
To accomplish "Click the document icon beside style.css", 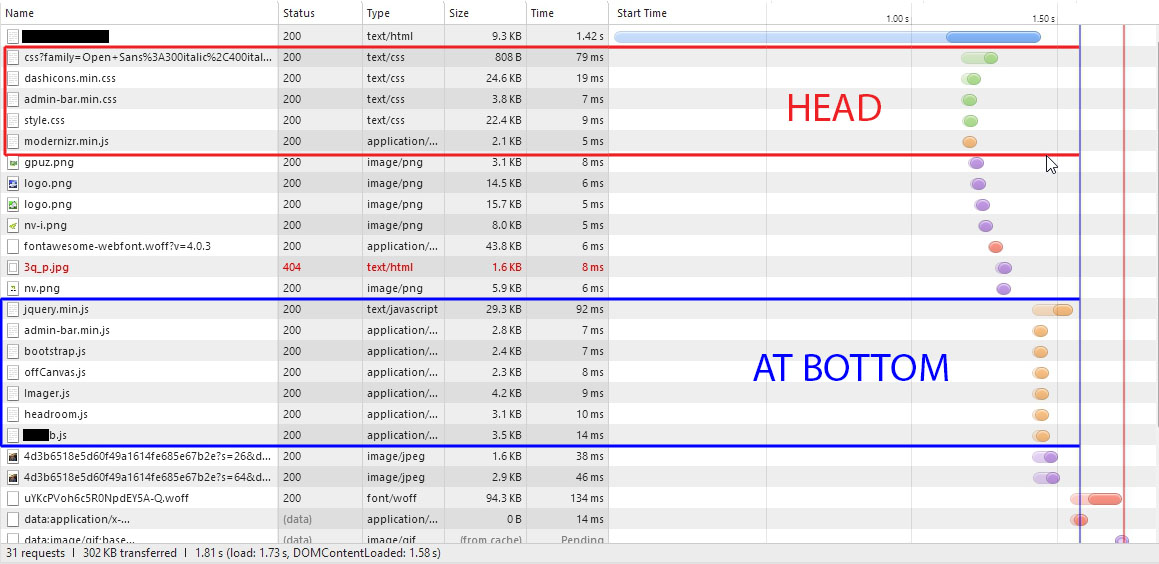I will pos(13,120).
